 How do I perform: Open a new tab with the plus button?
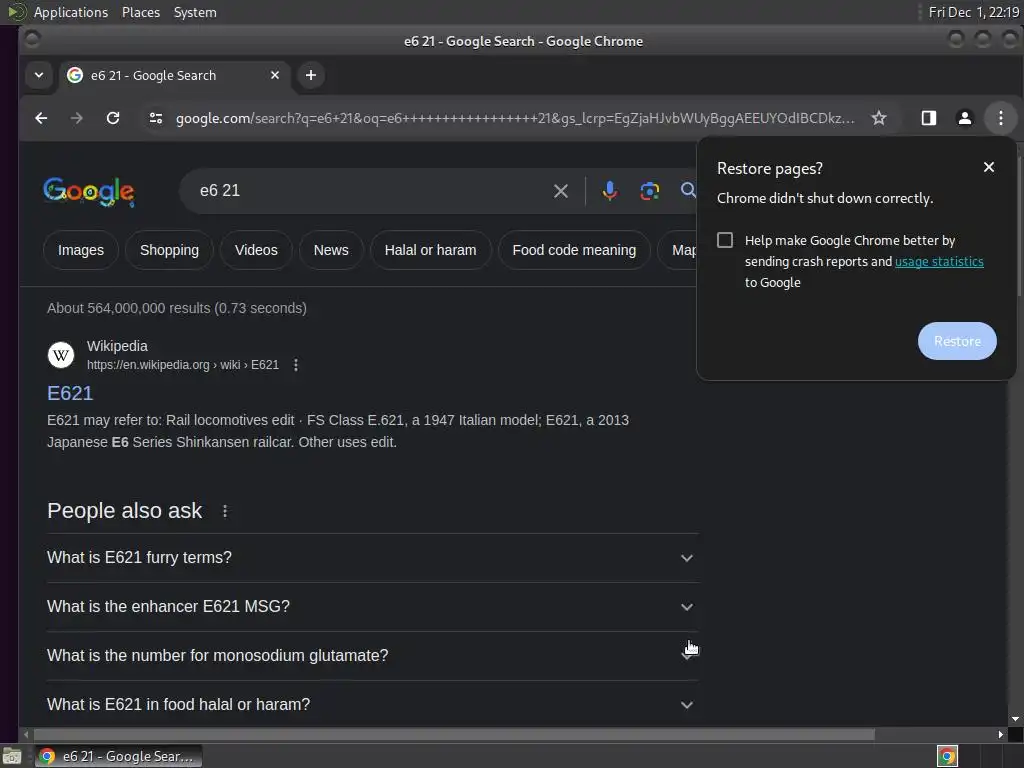click(311, 75)
